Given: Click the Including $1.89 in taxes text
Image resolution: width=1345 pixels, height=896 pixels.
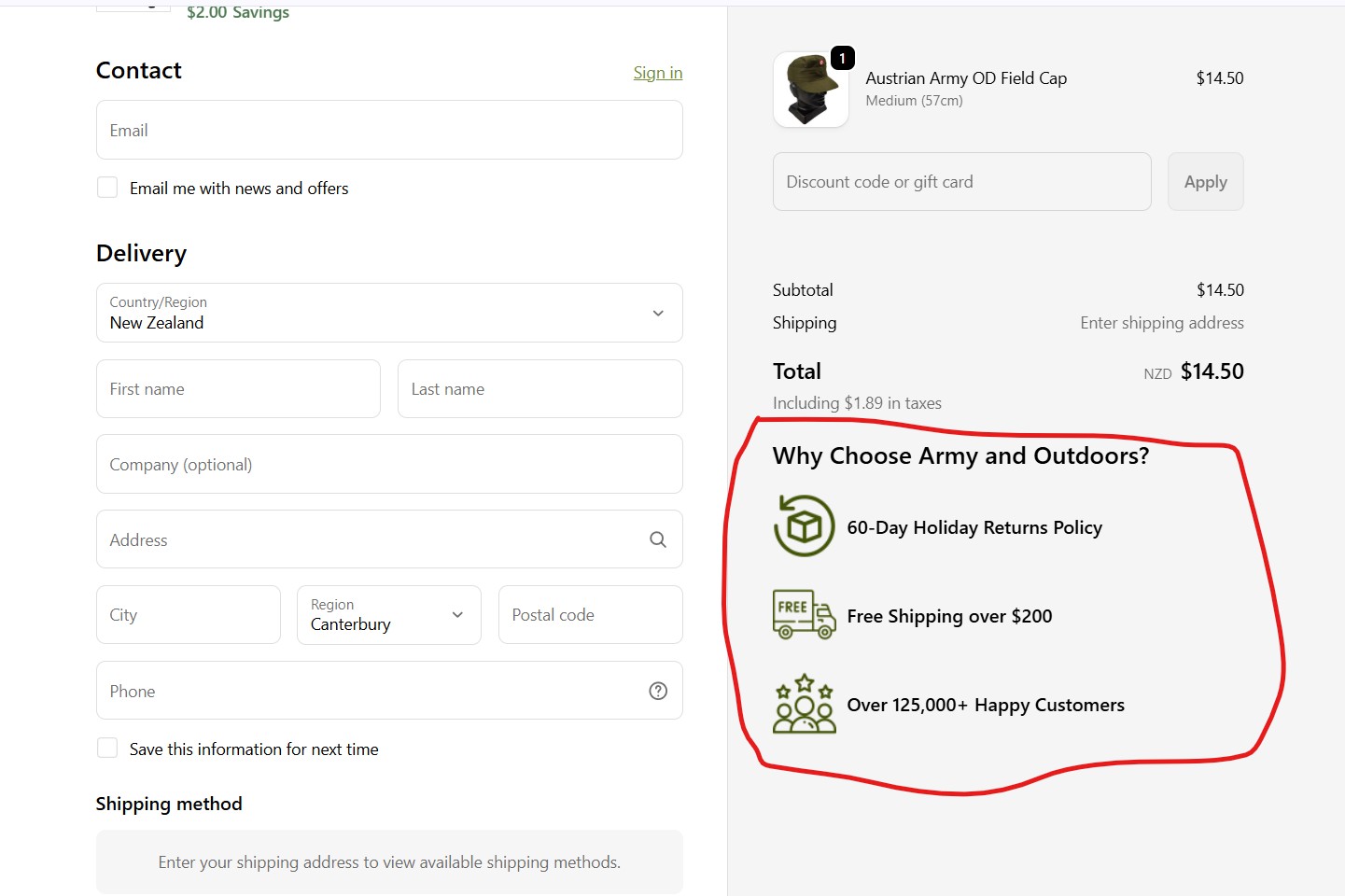Looking at the screenshot, I should 857,403.
